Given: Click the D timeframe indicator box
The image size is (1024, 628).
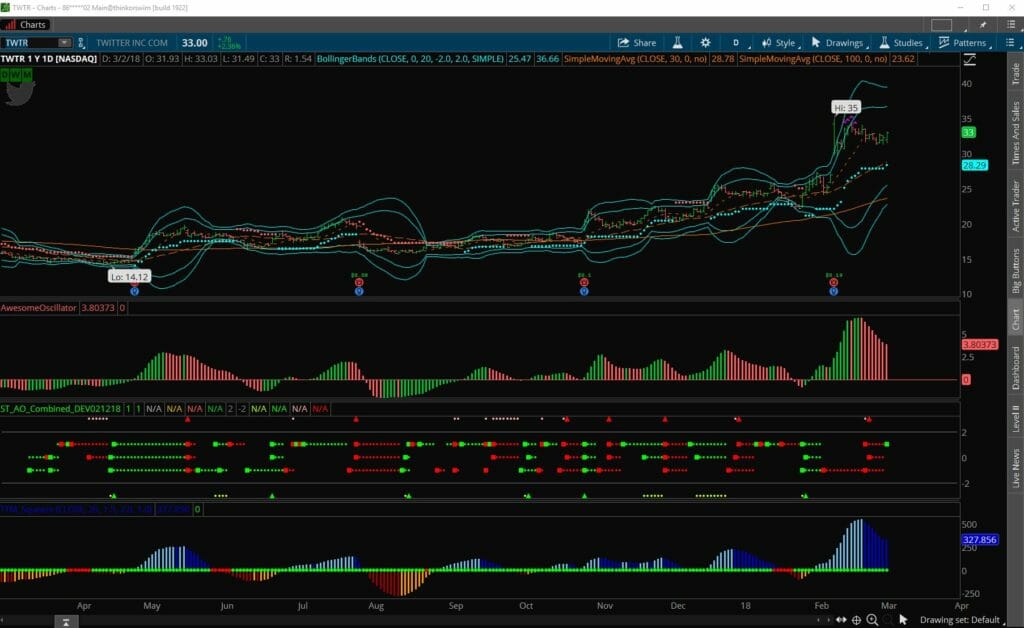Looking at the screenshot, I should (x=5, y=74).
